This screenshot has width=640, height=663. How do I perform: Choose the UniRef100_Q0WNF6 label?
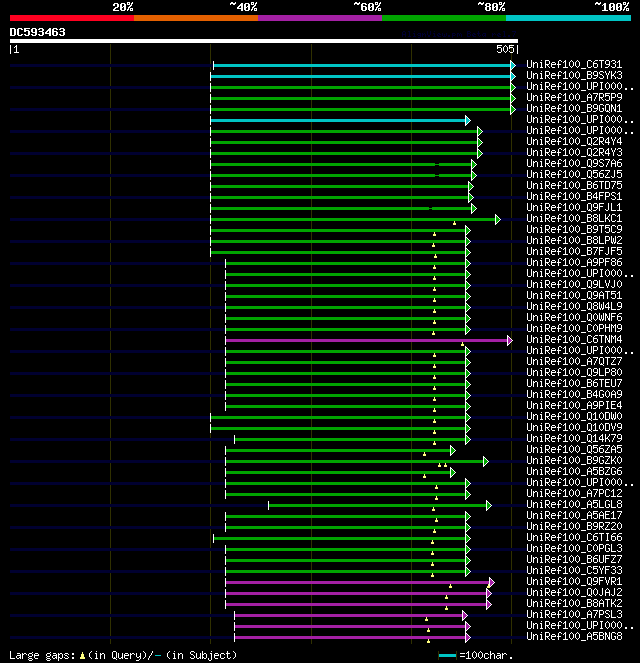[x=574, y=317]
